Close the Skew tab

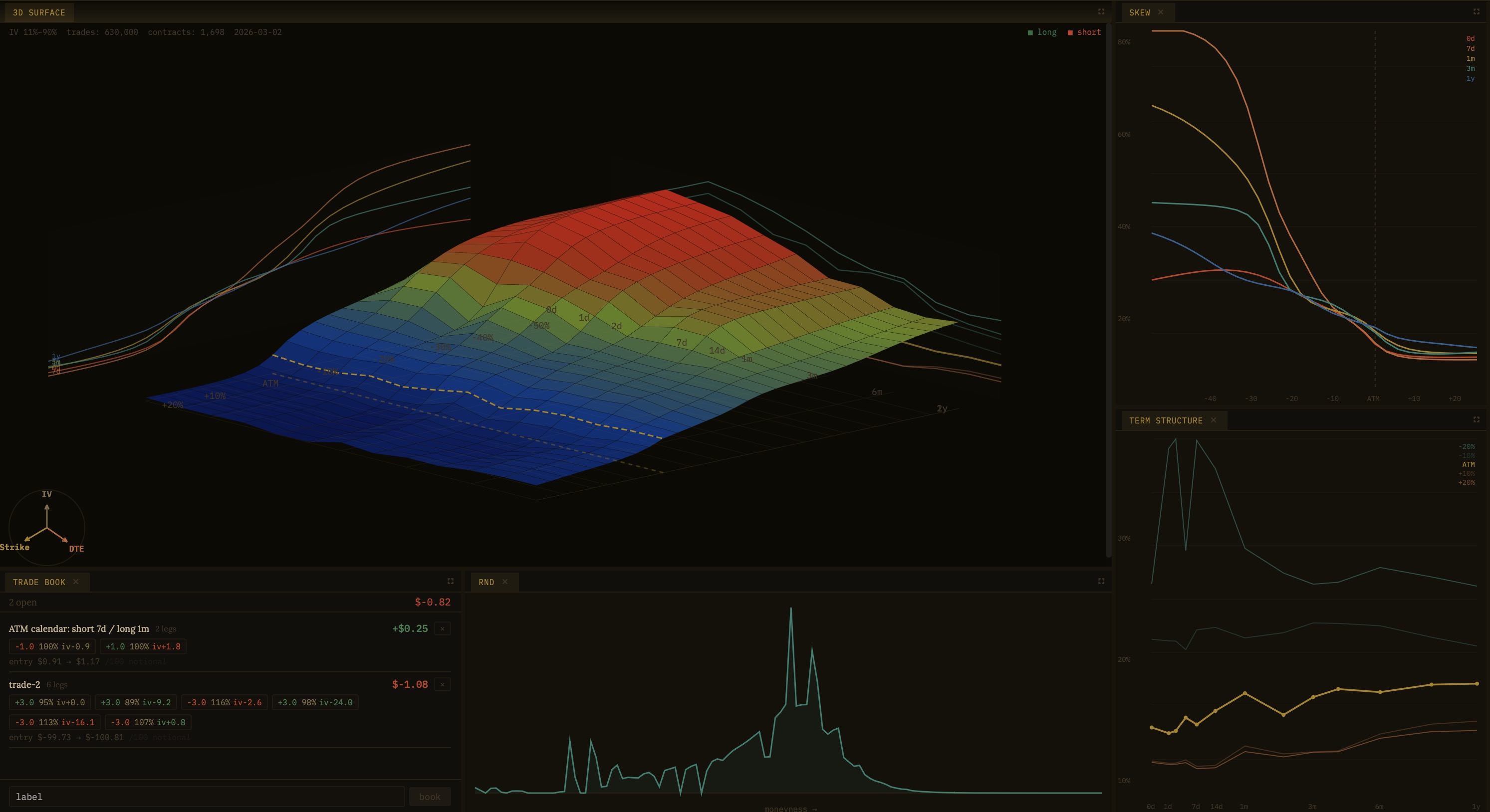pos(1160,12)
